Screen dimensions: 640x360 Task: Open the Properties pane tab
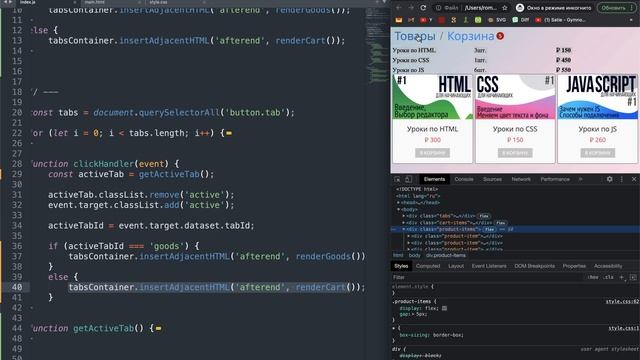point(574,266)
